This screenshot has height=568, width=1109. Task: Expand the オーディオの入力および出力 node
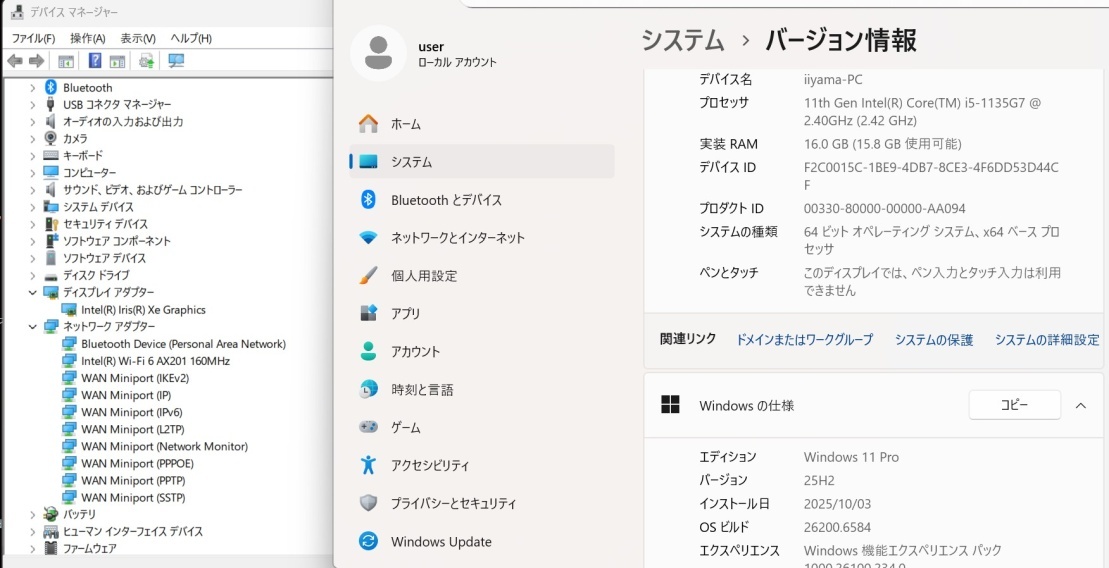33,122
